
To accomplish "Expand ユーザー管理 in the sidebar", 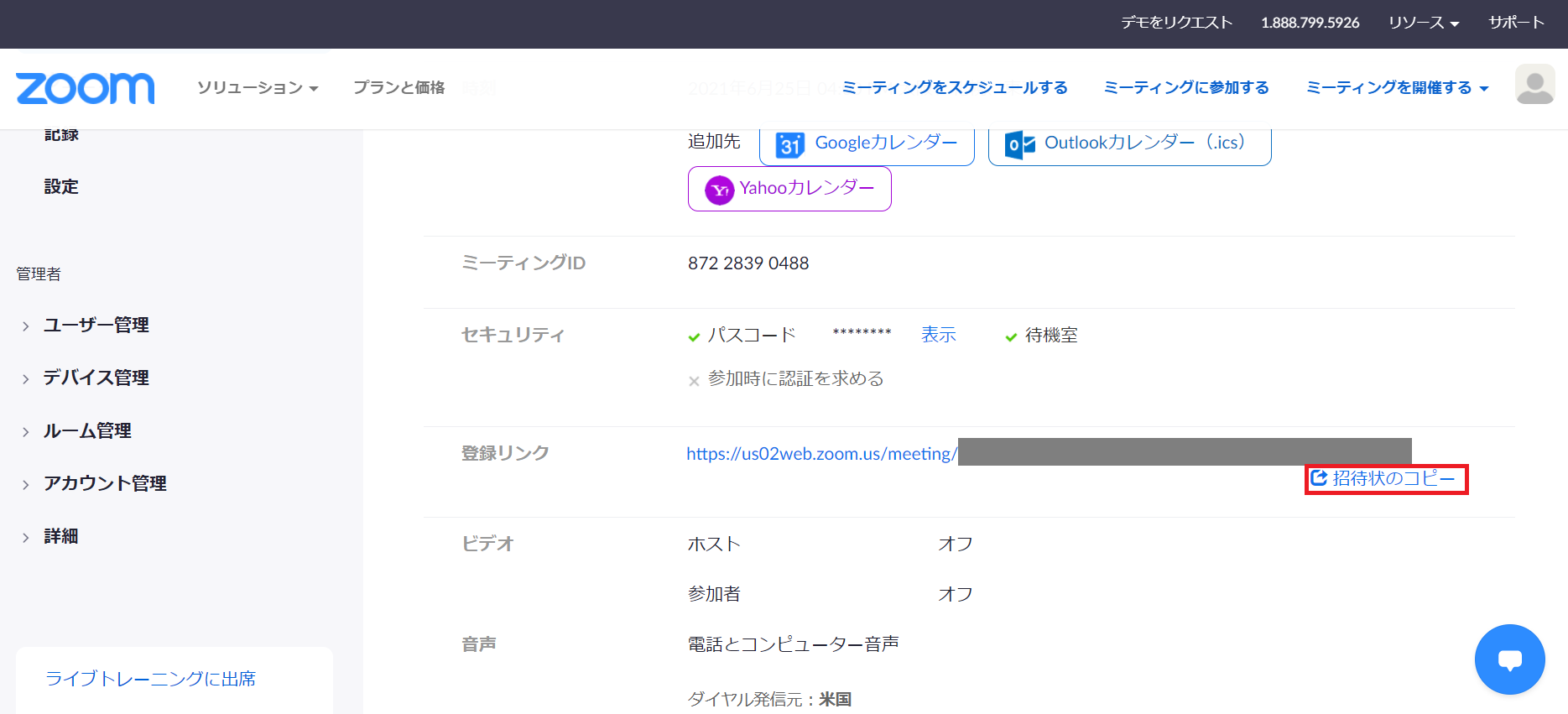I will (26, 326).
